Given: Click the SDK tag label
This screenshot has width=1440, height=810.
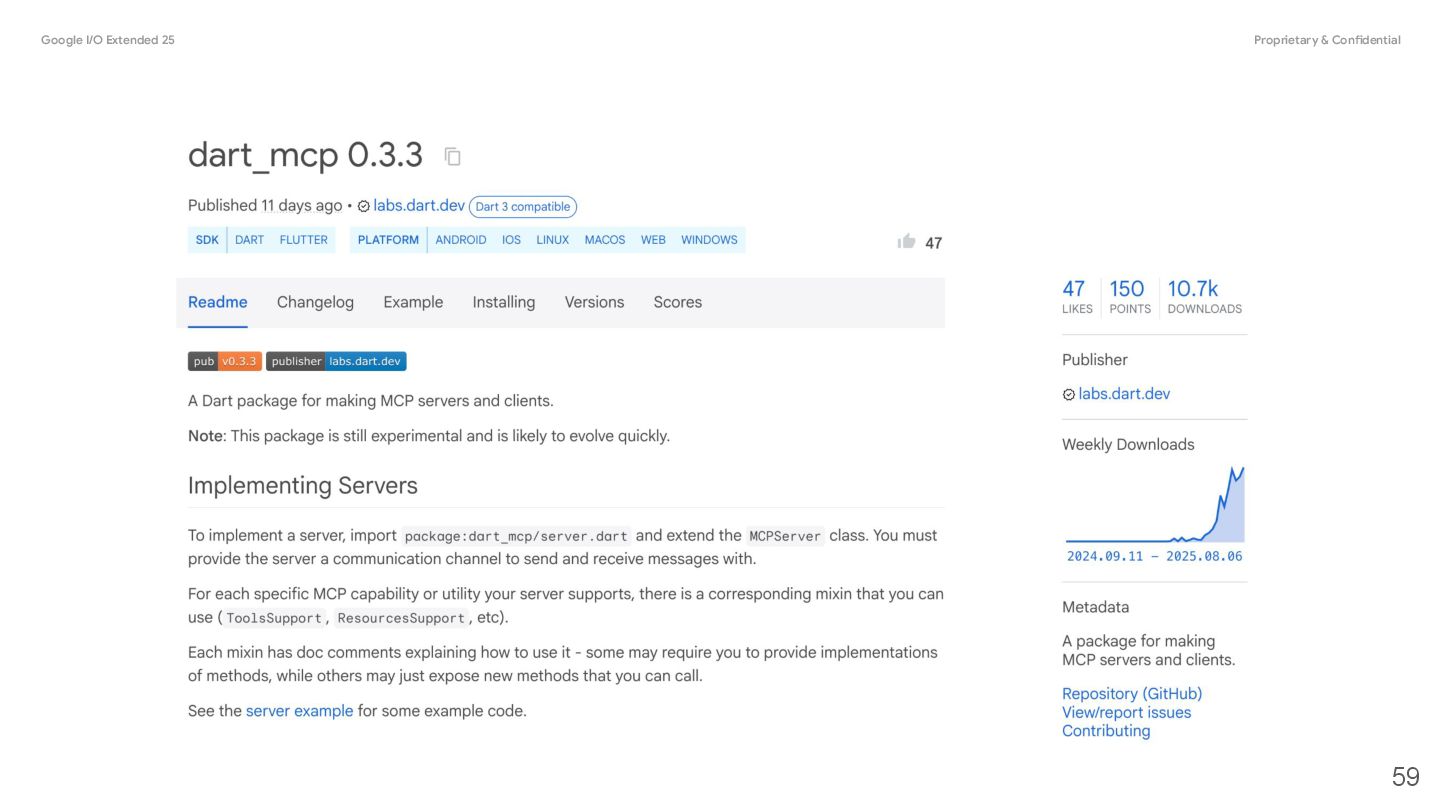Looking at the screenshot, I should click(x=207, y=240).
